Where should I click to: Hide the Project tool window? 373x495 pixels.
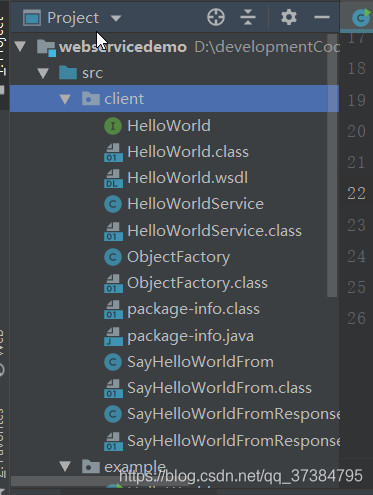pyautogui.click(x=322, y=17)
